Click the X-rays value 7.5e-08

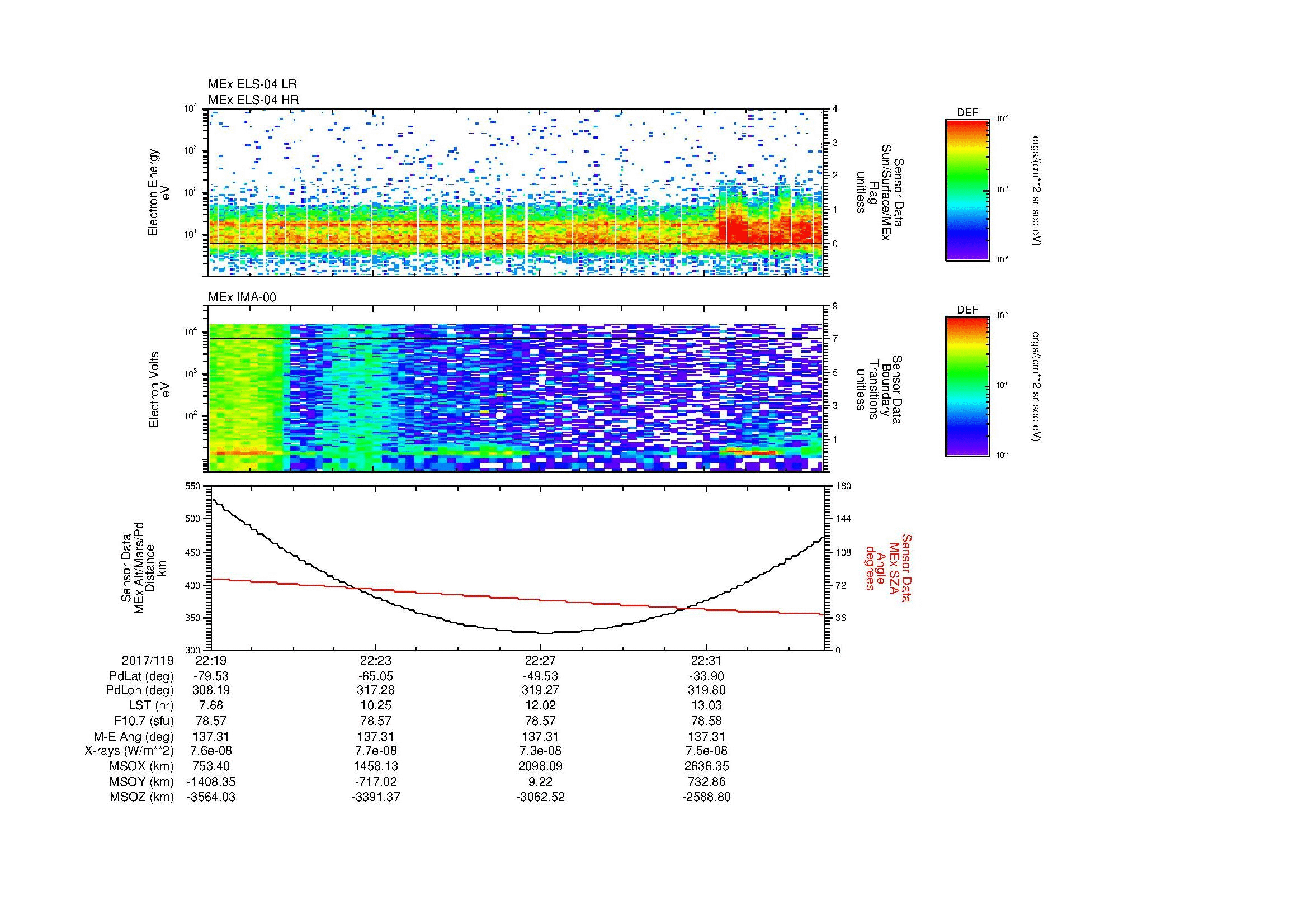[706, 751]
